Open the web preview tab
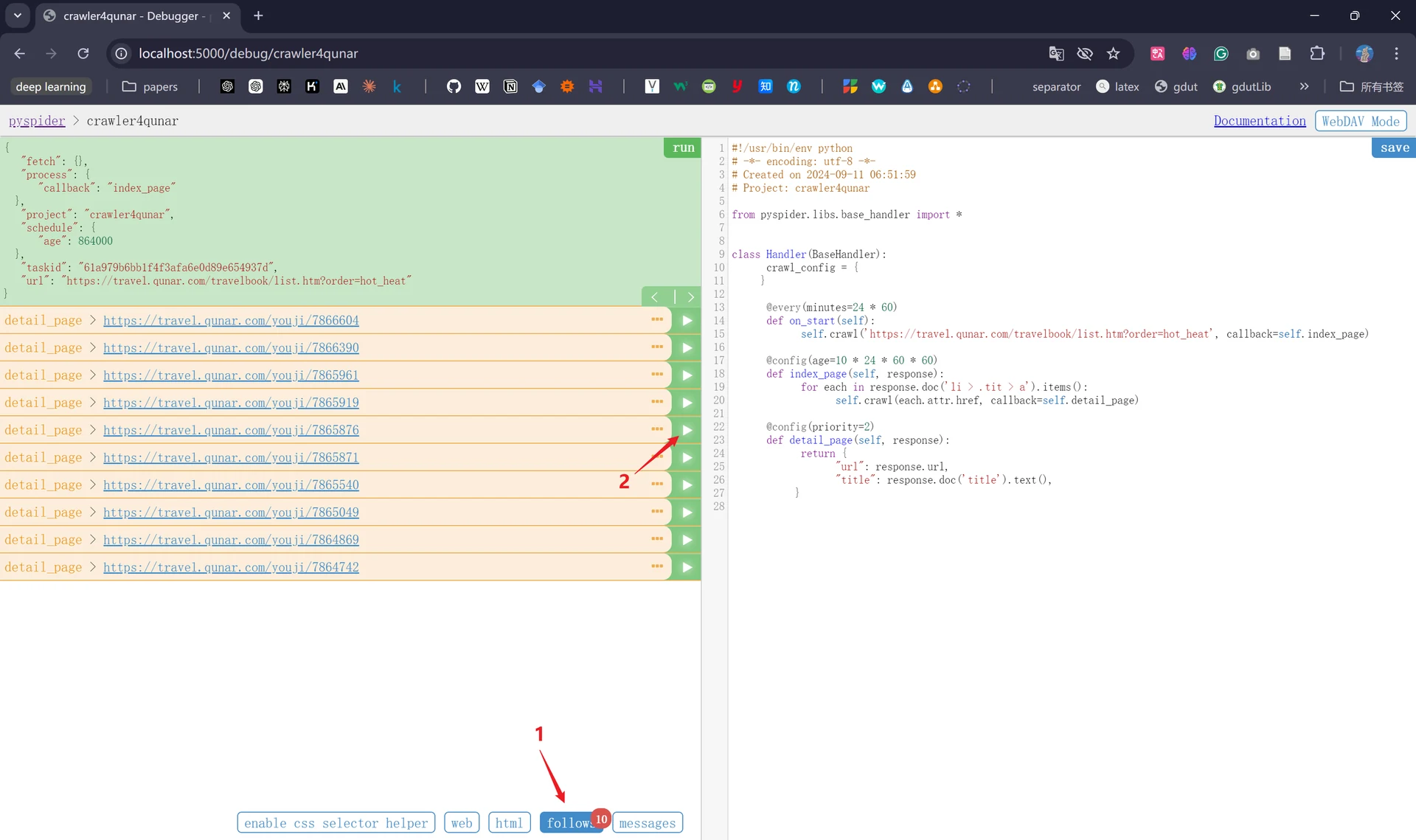The image size is (1416, 840). tap(462, 822)
